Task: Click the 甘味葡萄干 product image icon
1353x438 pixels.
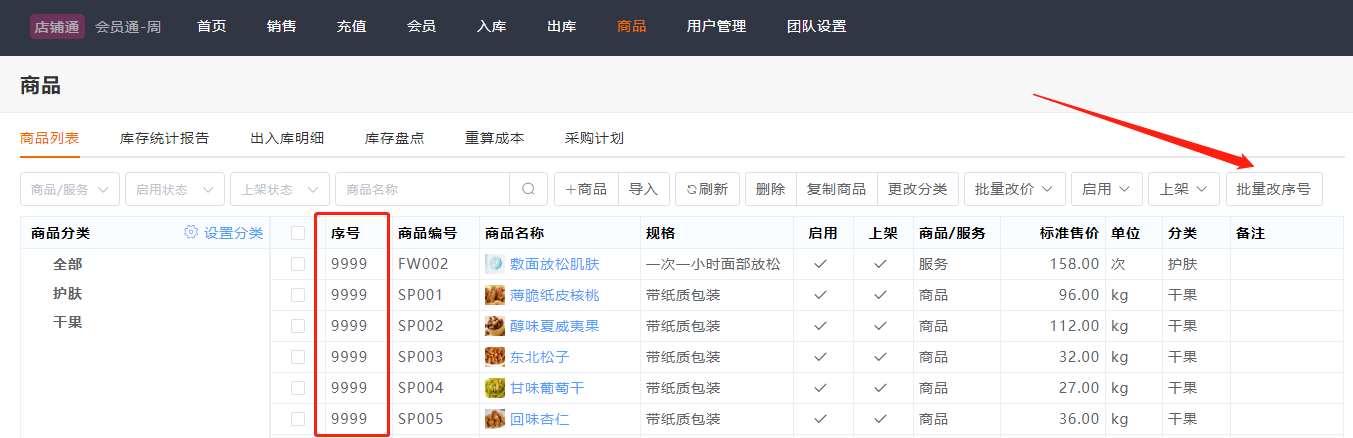Action: pos(494,388)
